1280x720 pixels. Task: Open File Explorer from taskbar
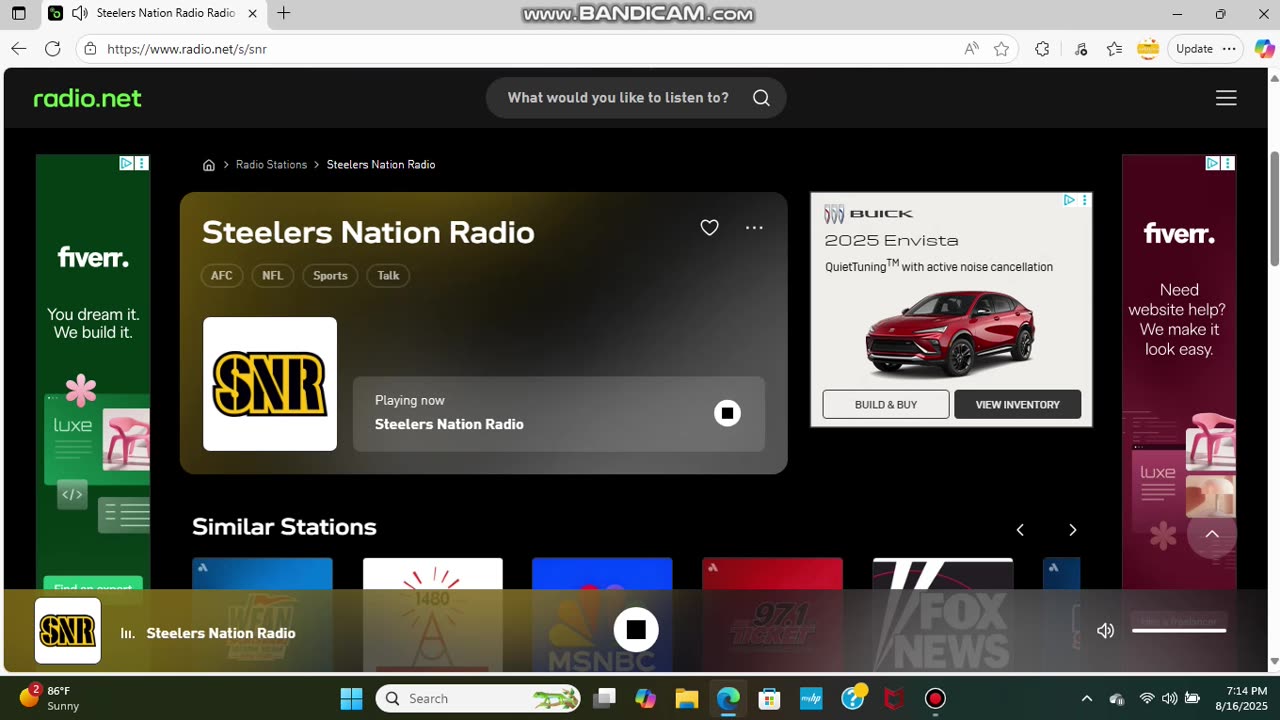[686, 698]
